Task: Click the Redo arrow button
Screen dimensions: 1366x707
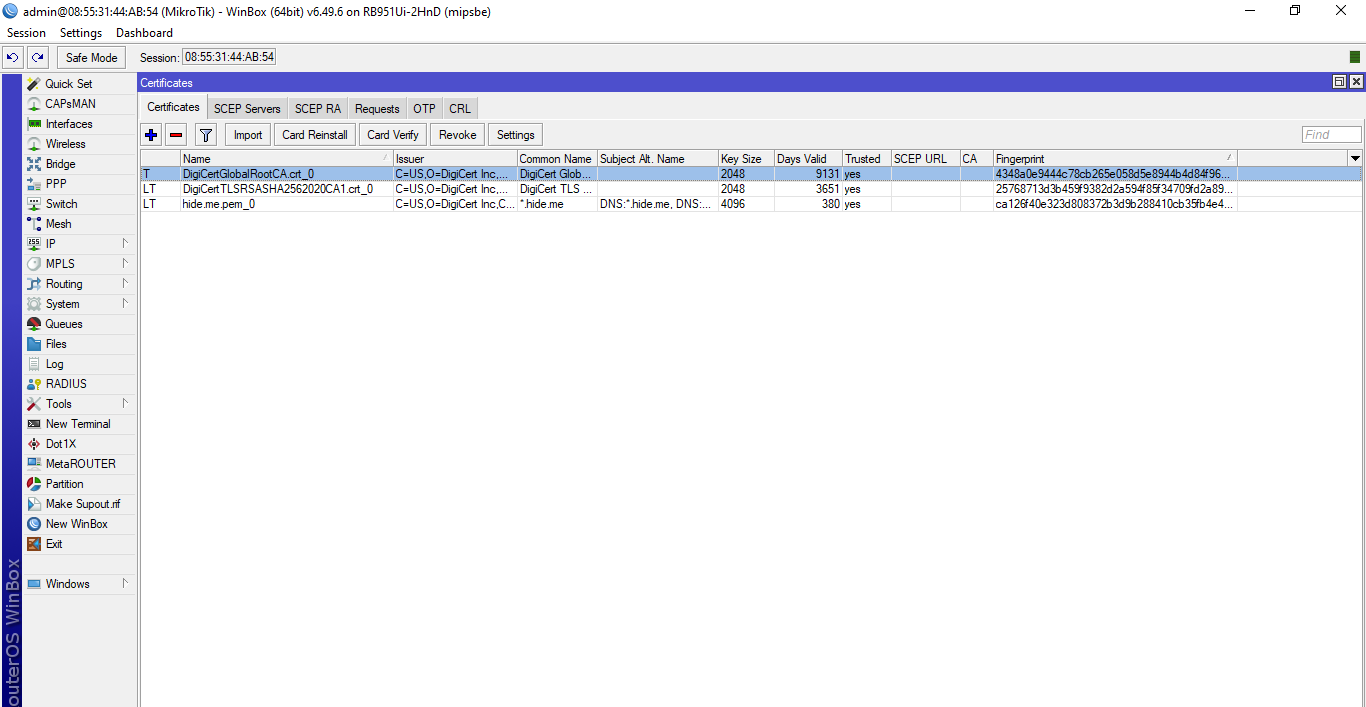Action: click(x=38, y=57)
